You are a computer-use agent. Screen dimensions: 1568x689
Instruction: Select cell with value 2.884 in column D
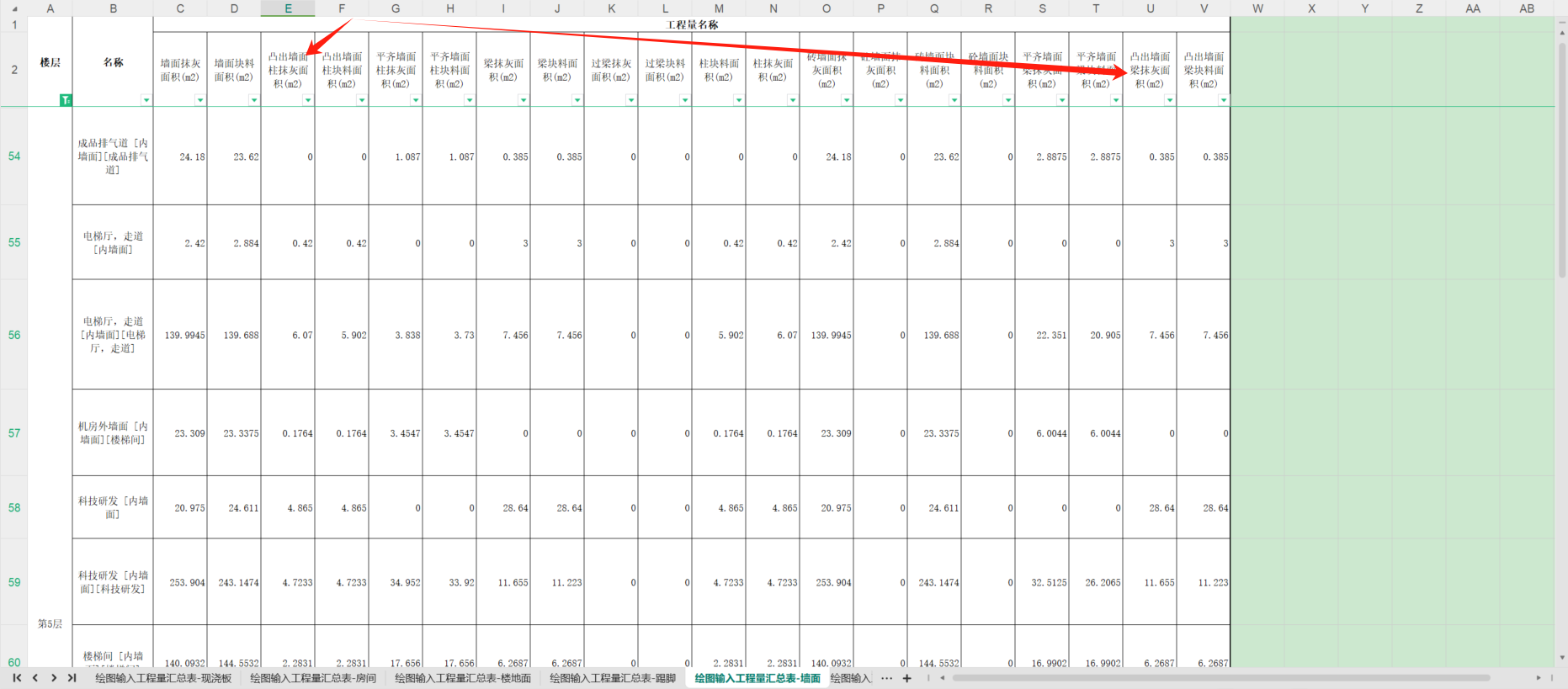[x=234, y=243]
